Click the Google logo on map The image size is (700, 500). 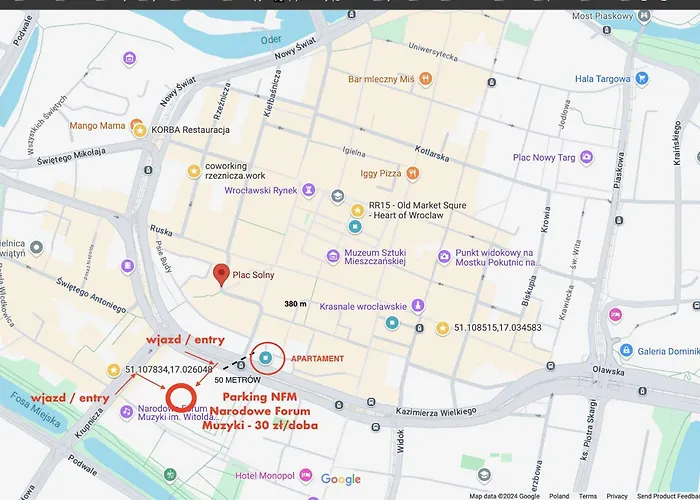[341, 480]
